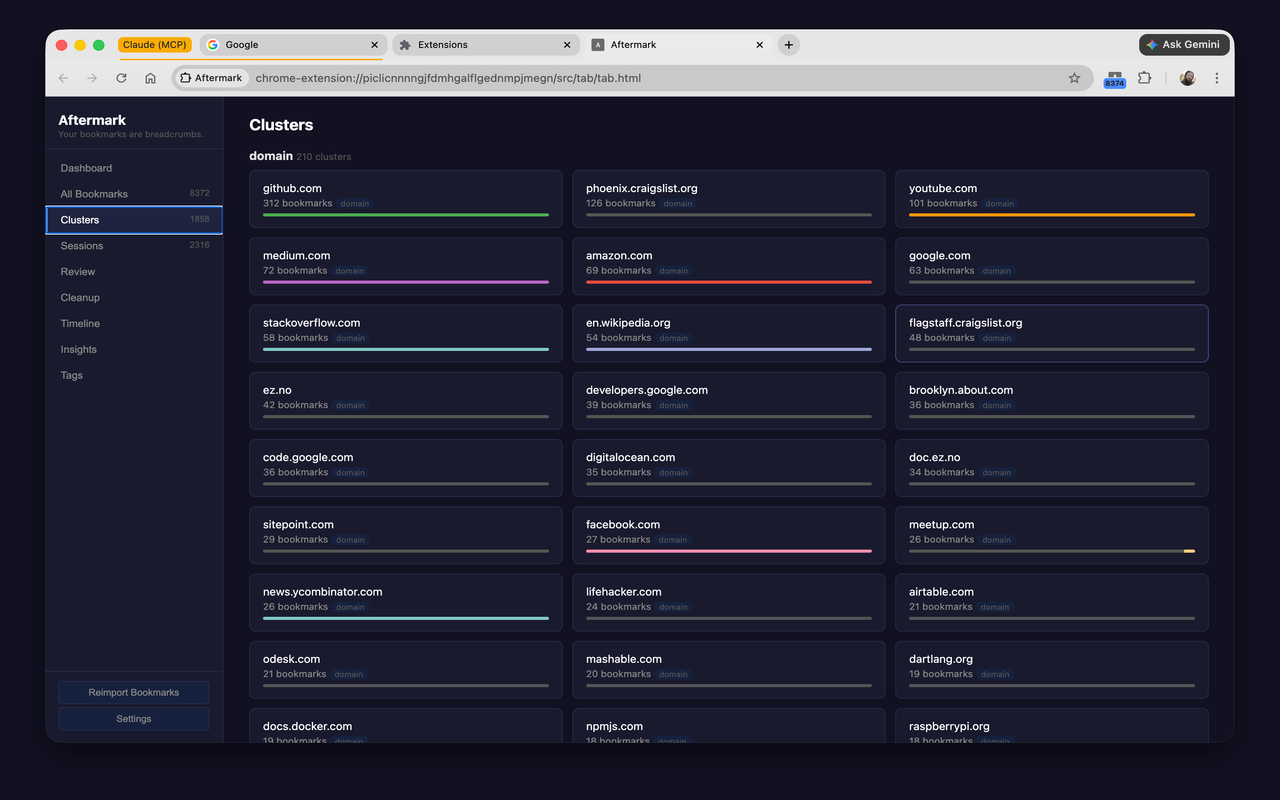Select Insights in the sidebar
1280x800 pixels.
point(134,350)
